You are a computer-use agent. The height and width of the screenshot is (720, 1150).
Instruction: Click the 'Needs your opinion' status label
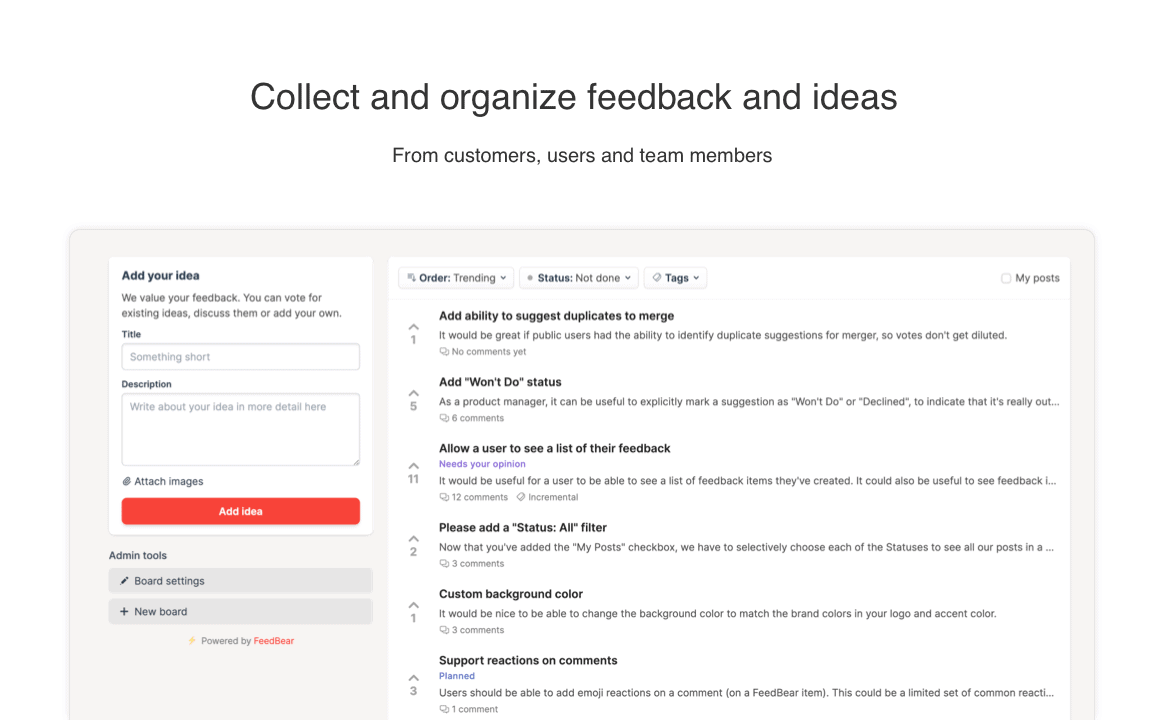(482, 464)
